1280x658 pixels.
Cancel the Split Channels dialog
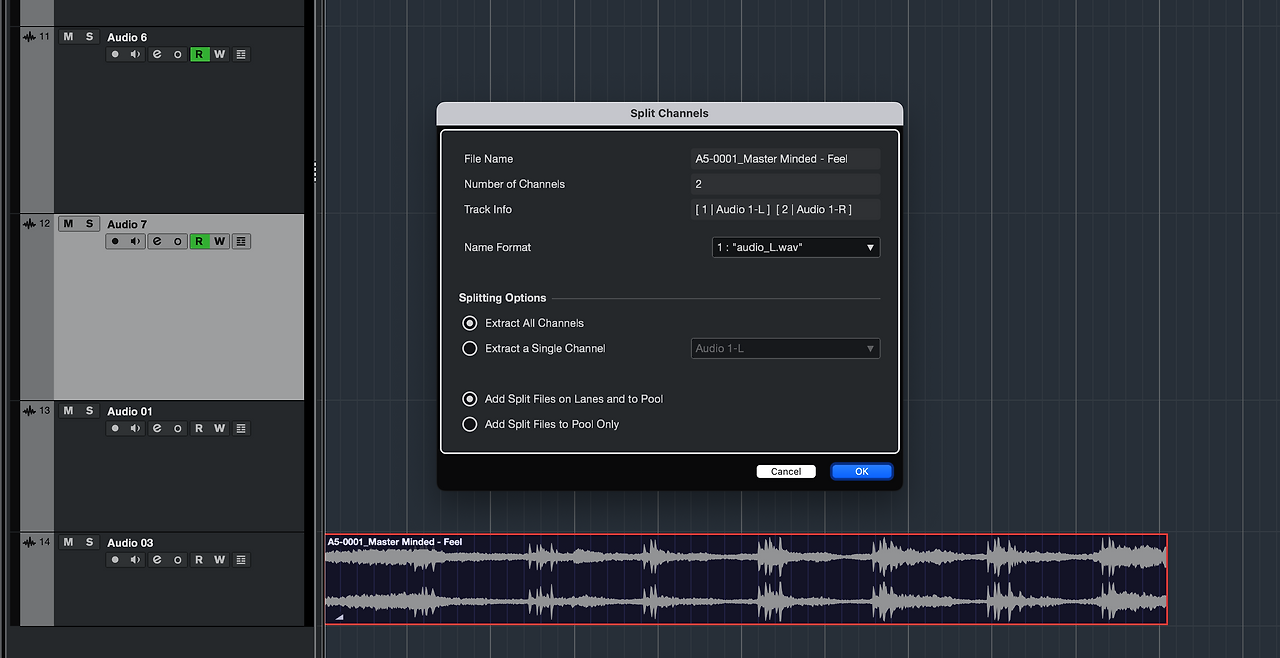coord(786,472)
